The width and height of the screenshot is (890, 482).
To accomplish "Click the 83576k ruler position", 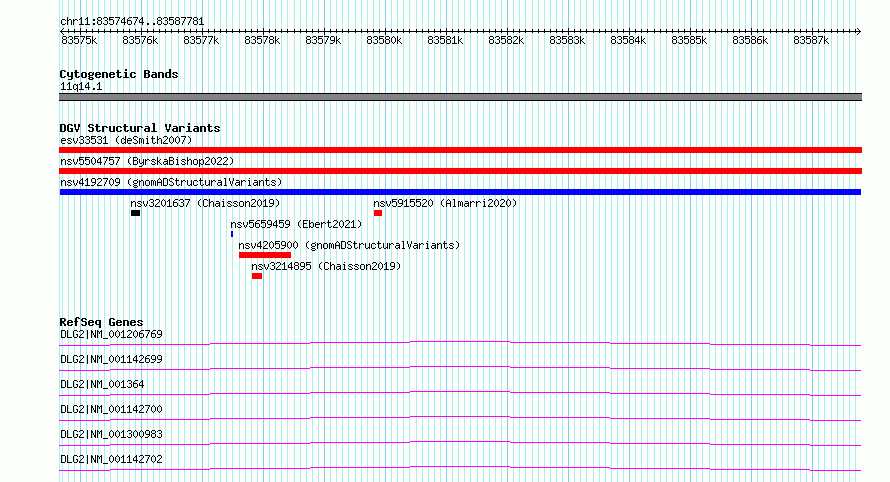I will [x=140, y=40].
